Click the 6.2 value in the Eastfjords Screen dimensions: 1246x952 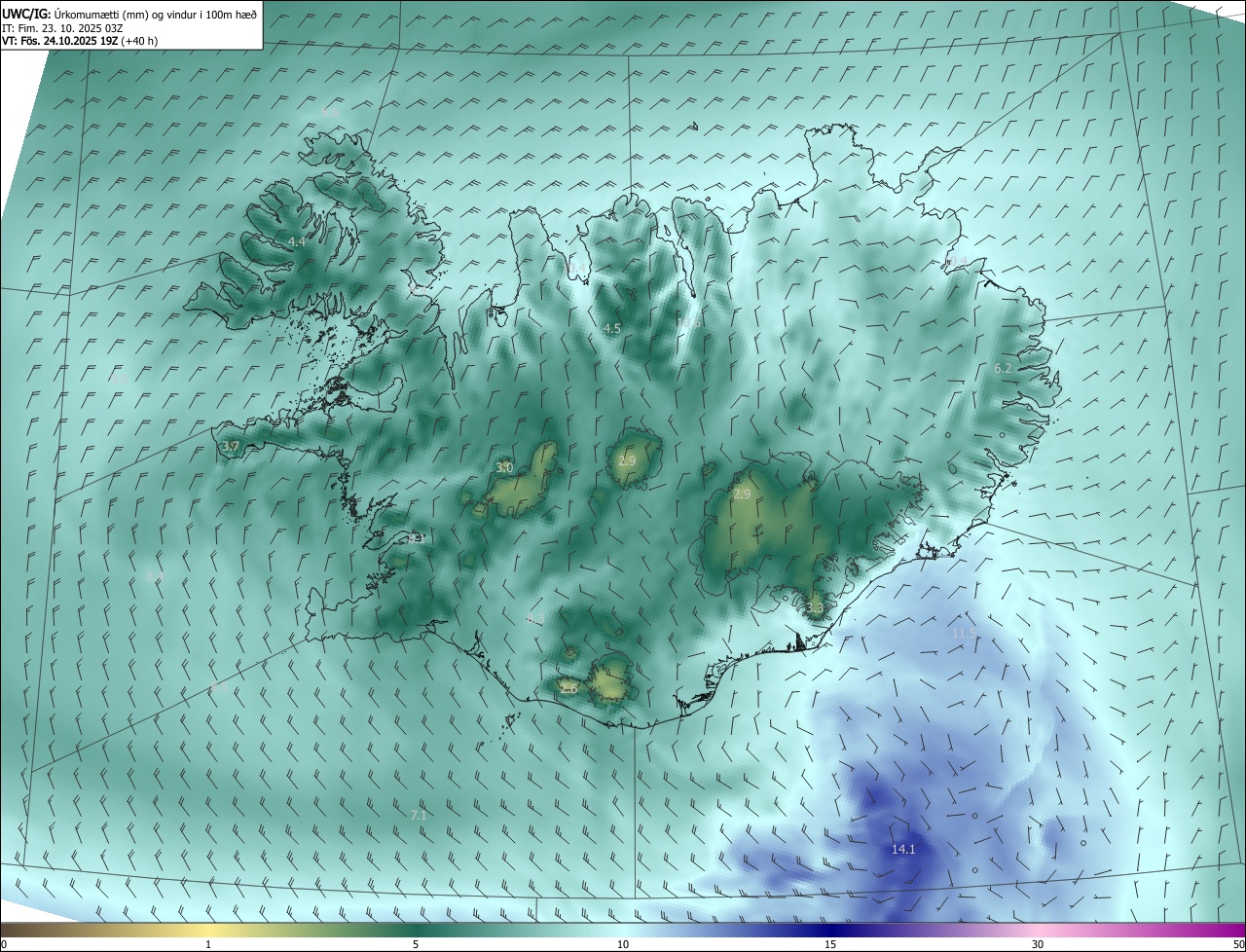[x=1003, y=368]
